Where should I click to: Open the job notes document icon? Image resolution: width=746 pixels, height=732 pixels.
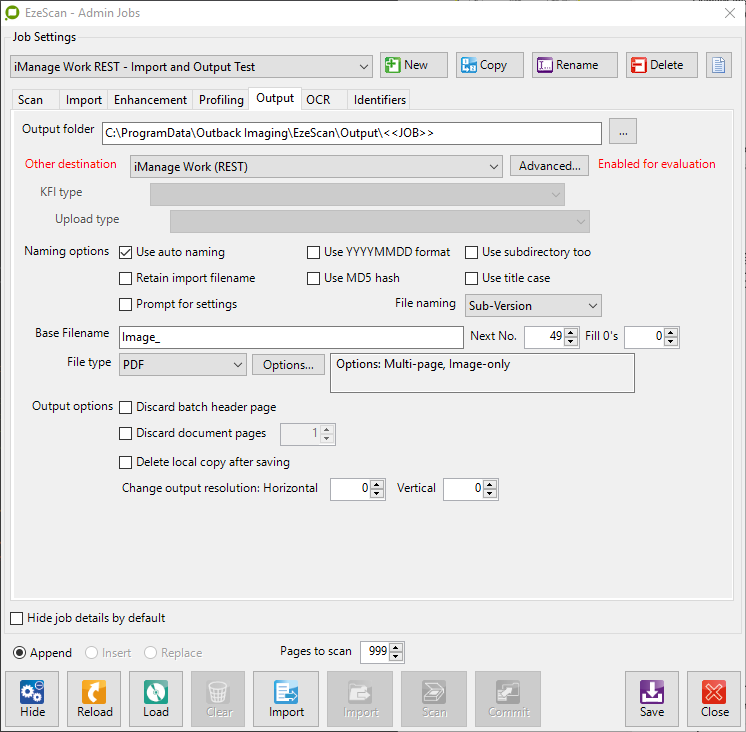718,66
